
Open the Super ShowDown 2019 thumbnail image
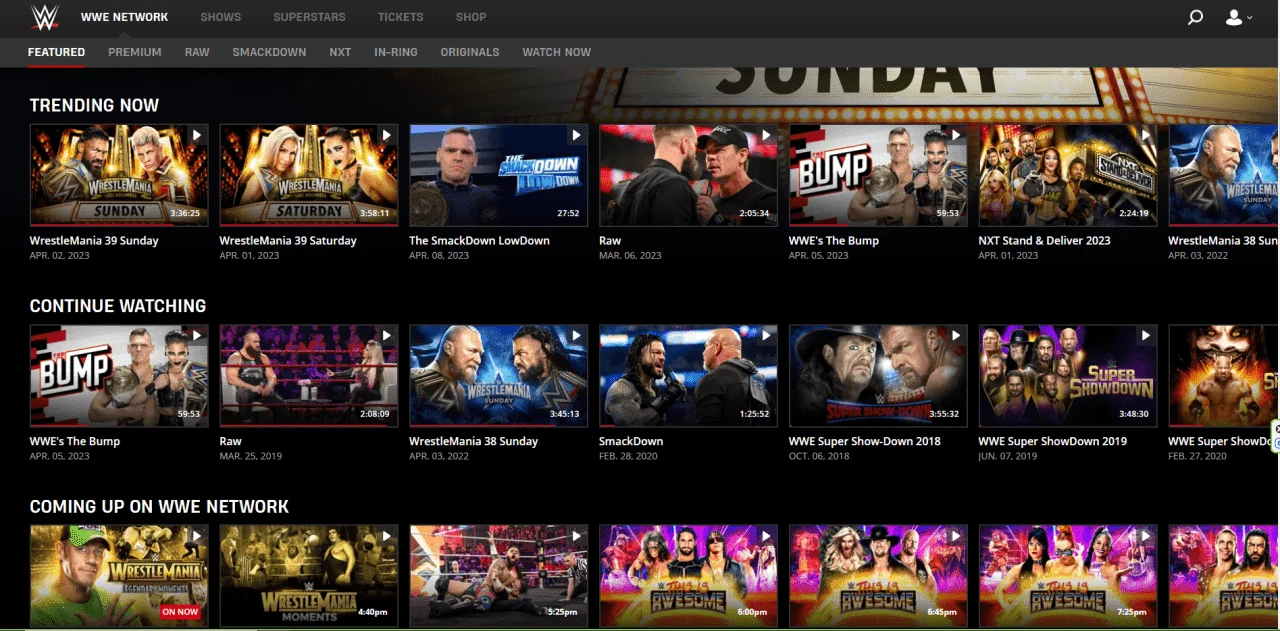coord(1068,377)
